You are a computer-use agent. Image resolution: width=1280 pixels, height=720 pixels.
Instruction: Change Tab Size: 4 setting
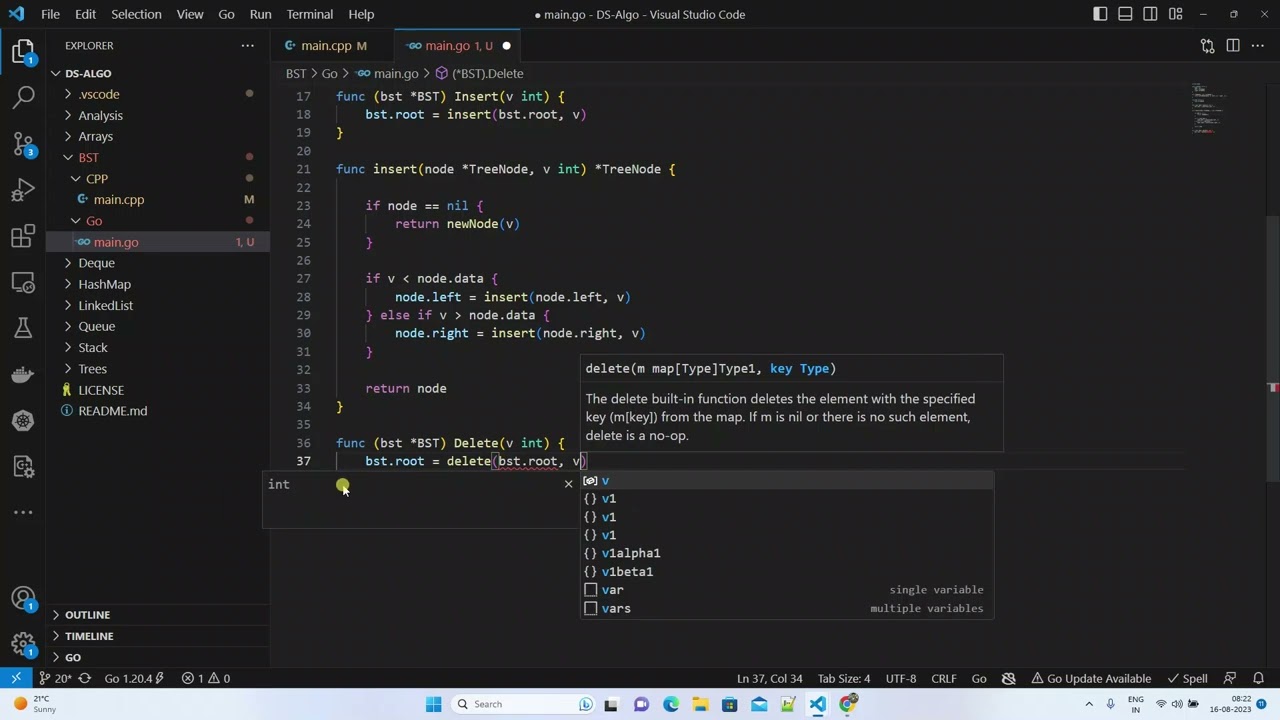click(844, 678)
